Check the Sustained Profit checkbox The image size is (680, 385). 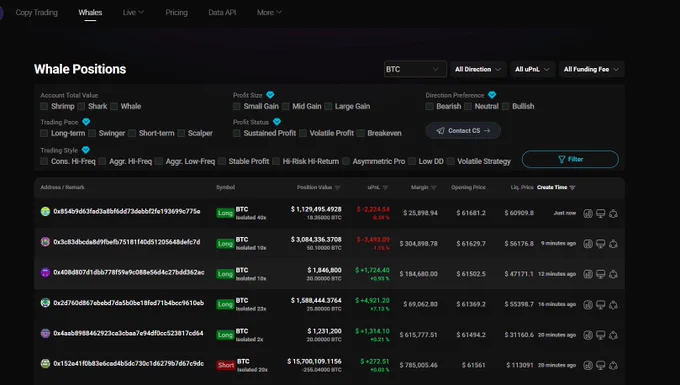tap(236, 133)
